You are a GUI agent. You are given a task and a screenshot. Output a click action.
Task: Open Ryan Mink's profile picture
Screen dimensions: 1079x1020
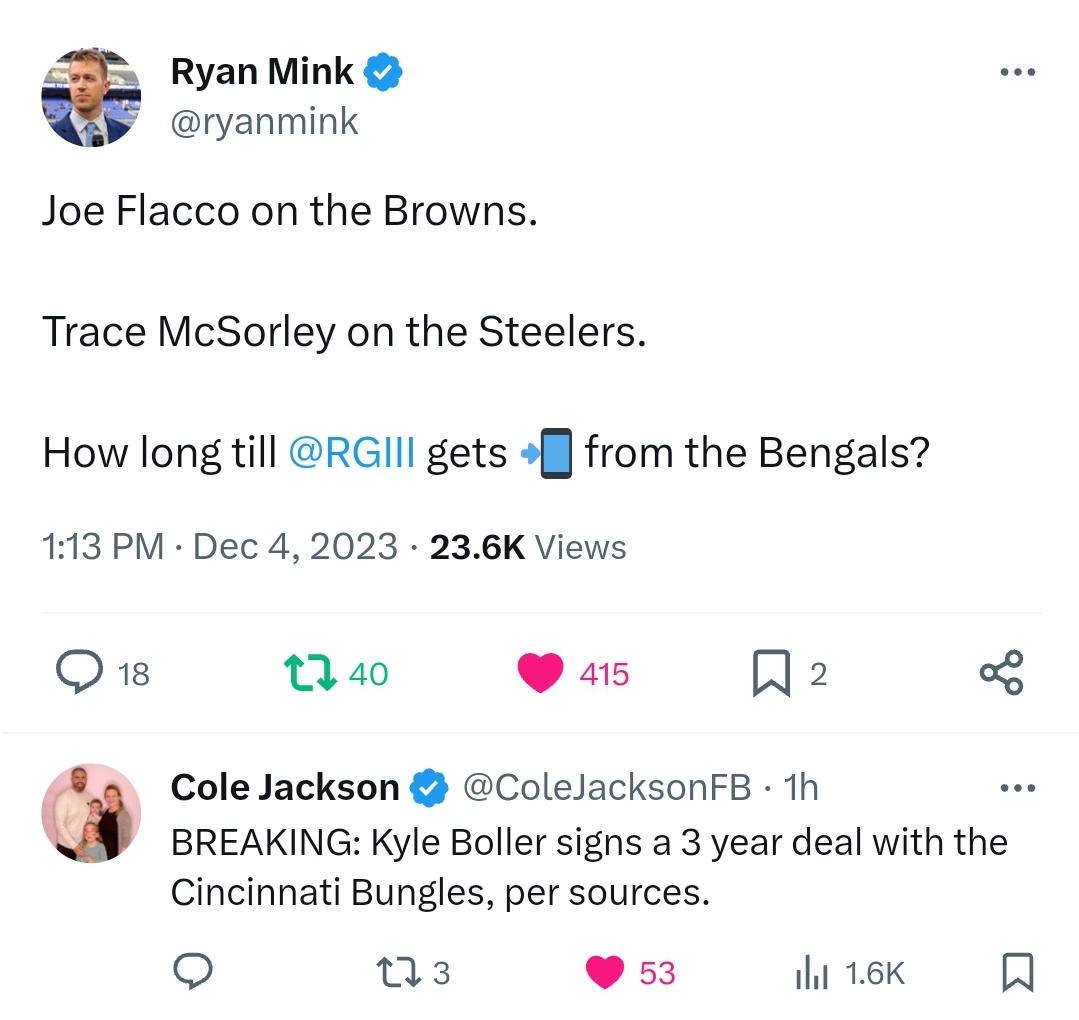[x=92, y=97]
